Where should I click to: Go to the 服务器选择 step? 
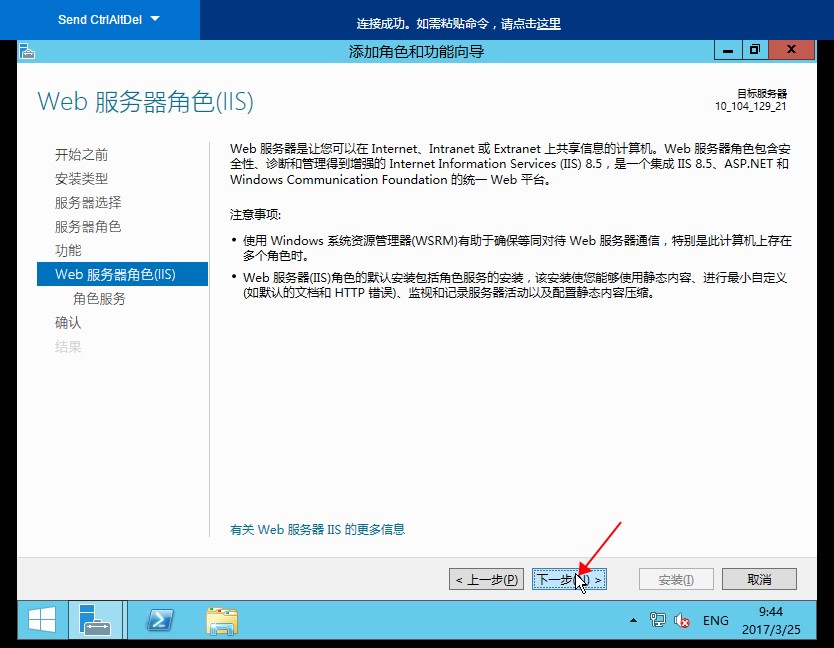tap(88, 203)
